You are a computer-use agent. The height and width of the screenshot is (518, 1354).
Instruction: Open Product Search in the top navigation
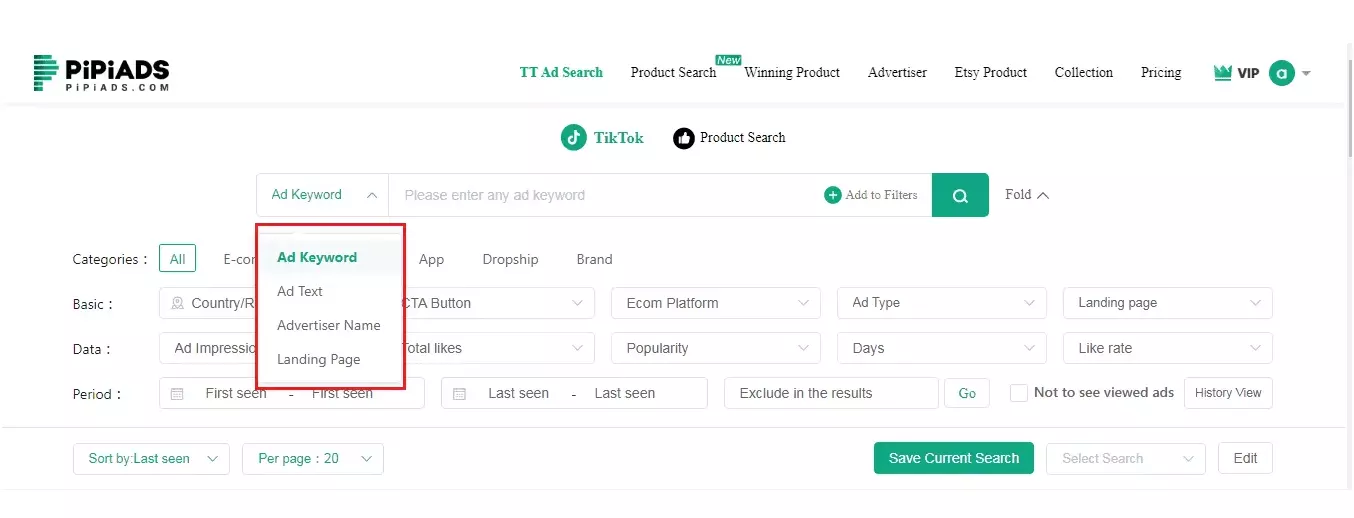(673, 72)
